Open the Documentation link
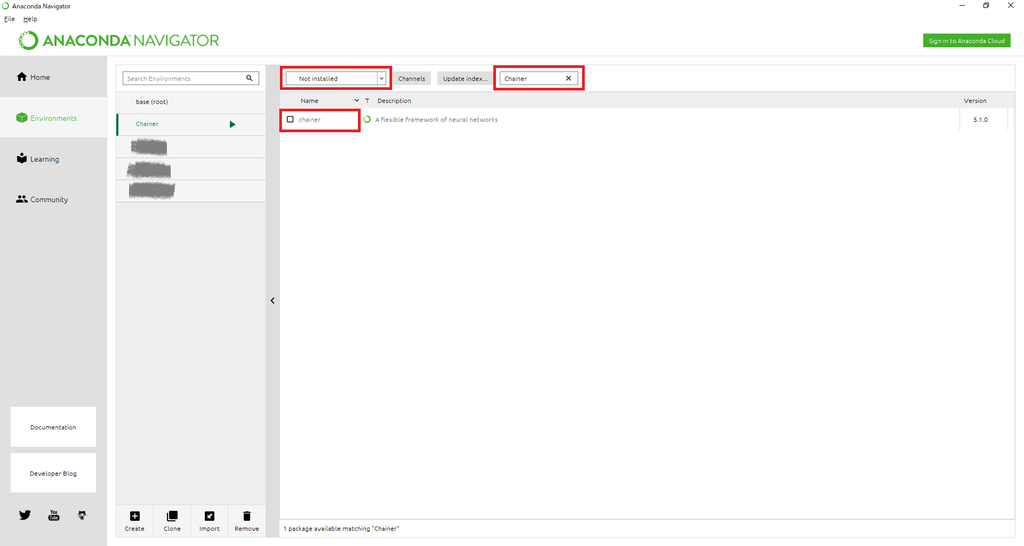This screenshot has width=1024, height=546. point(53,427)
